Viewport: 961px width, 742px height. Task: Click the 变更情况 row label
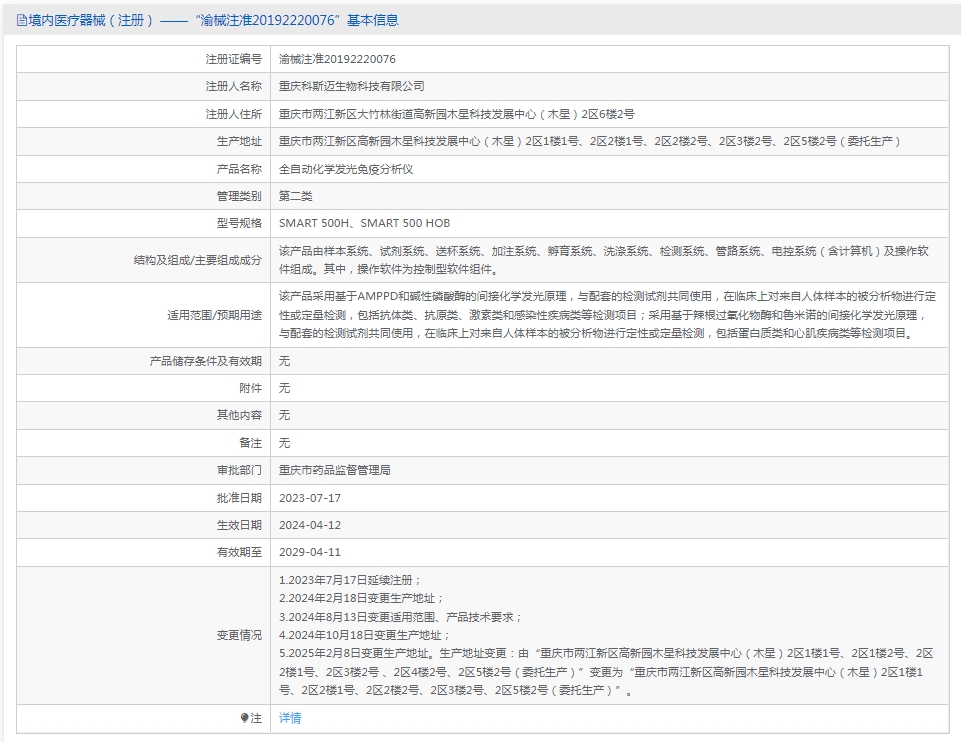239,635
